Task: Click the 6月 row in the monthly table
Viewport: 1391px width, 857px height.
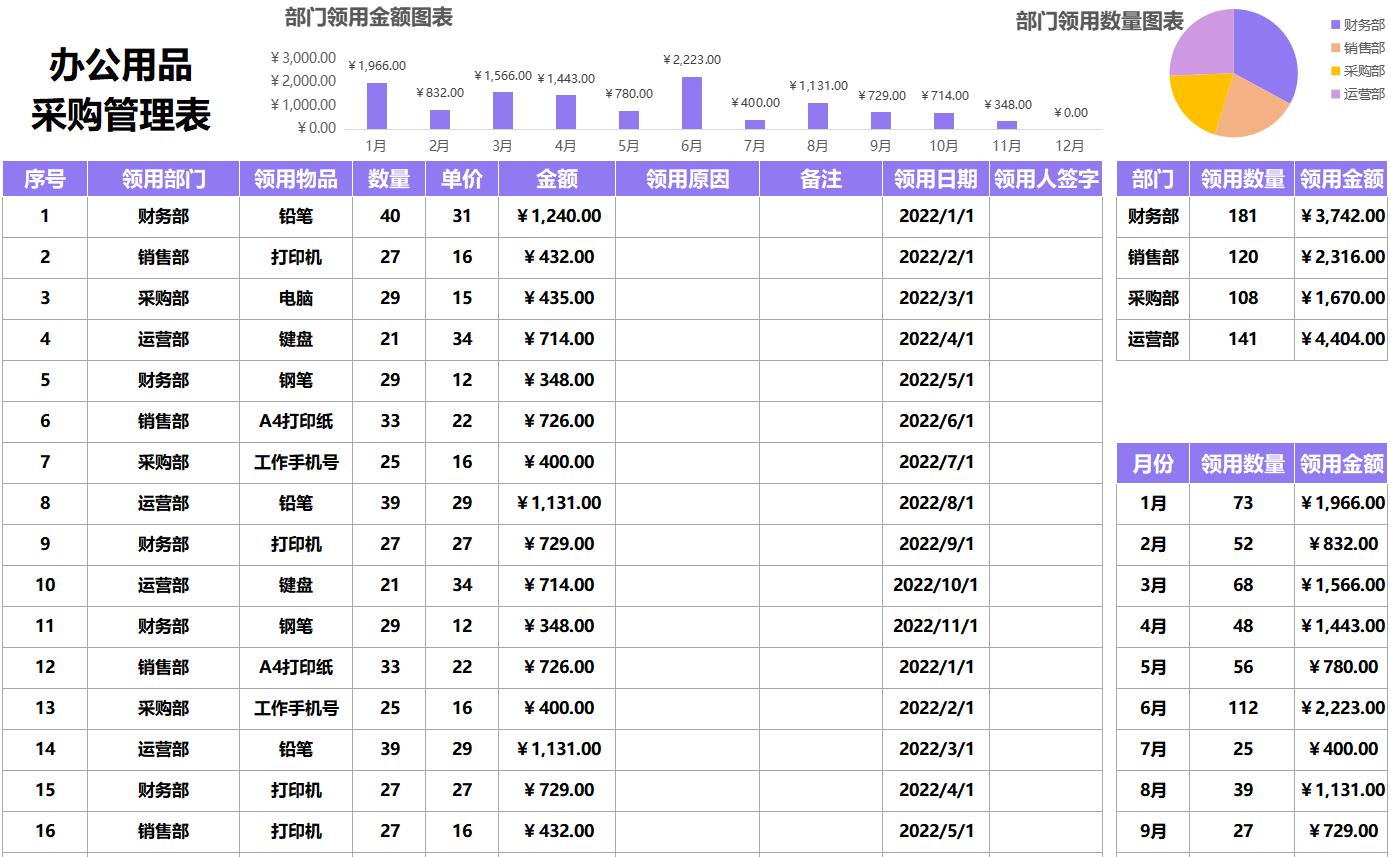Action: click(x=1252, y=708)
